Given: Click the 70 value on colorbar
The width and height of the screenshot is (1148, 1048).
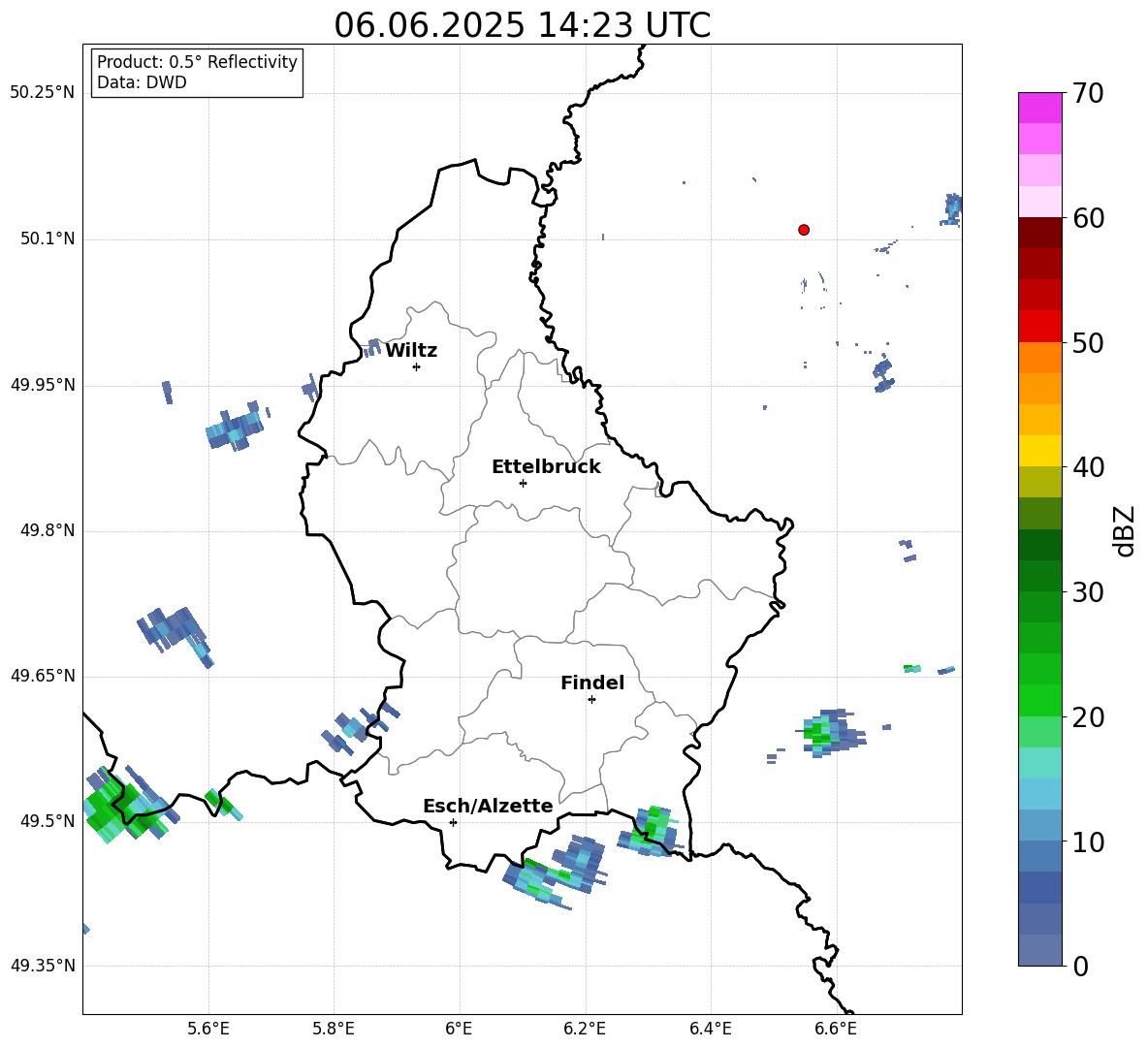Looking at the screenshot, I should 1088,93.
